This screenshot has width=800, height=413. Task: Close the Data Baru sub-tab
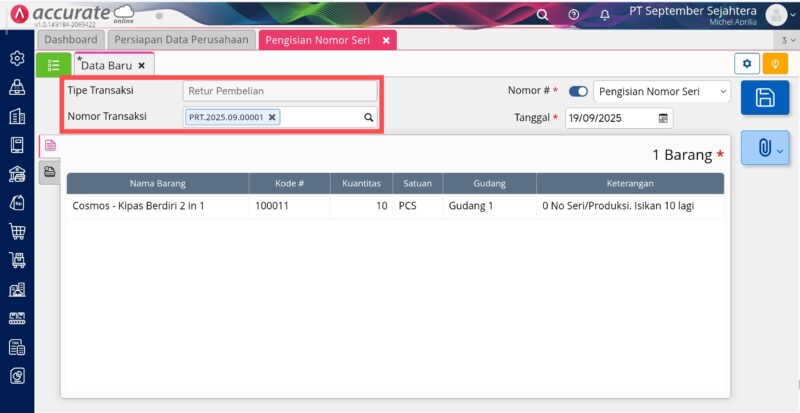[x=141, y=65]
